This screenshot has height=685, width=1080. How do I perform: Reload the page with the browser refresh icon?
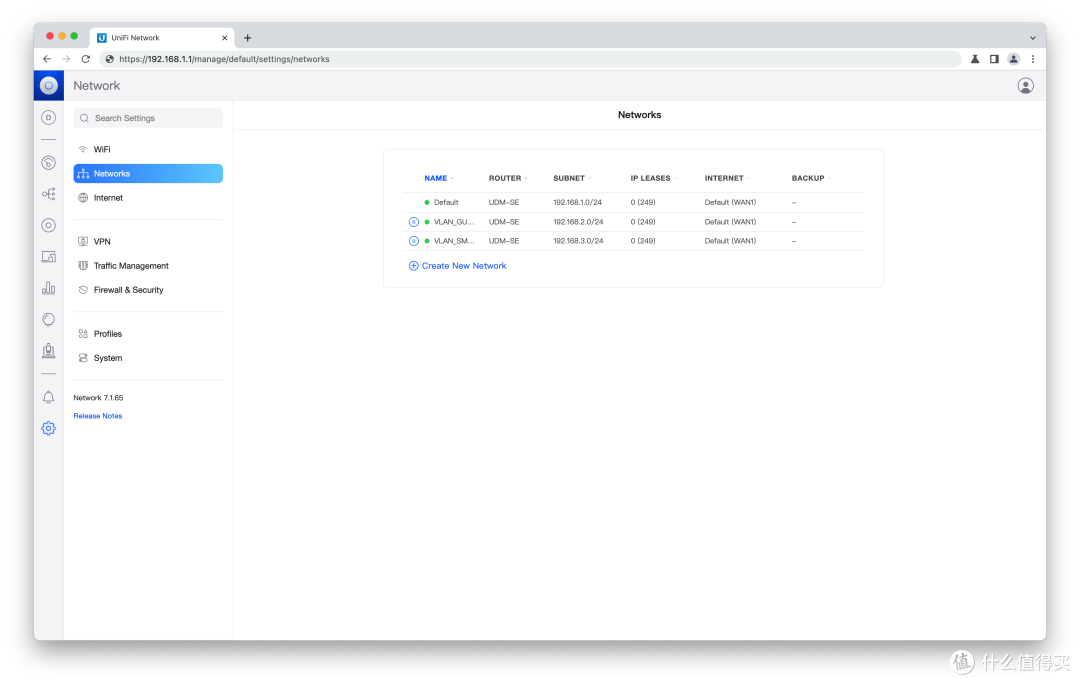[x=85, y=58]
